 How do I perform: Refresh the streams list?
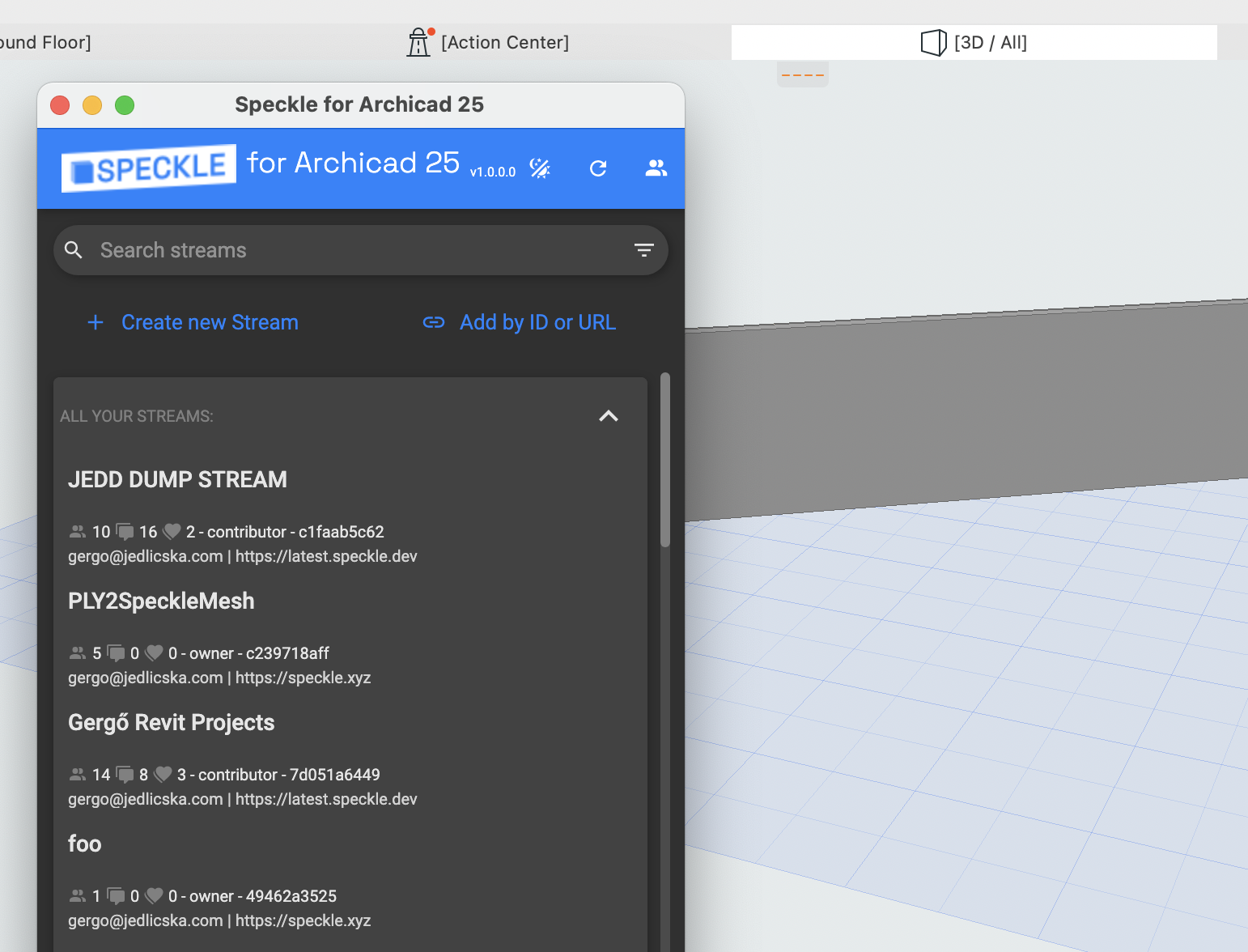tap(599, 168)
